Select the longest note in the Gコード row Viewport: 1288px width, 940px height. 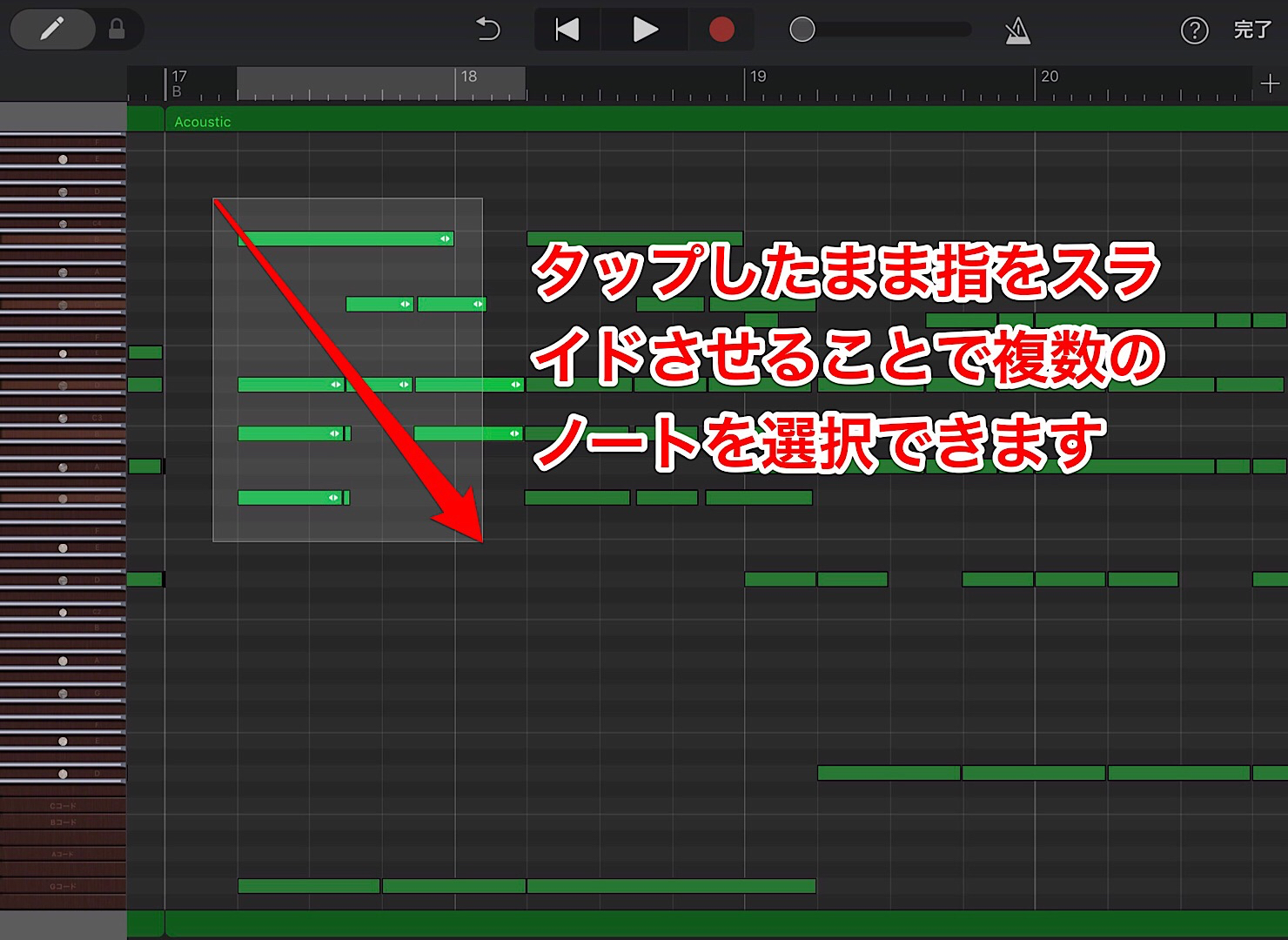[671, 886]
